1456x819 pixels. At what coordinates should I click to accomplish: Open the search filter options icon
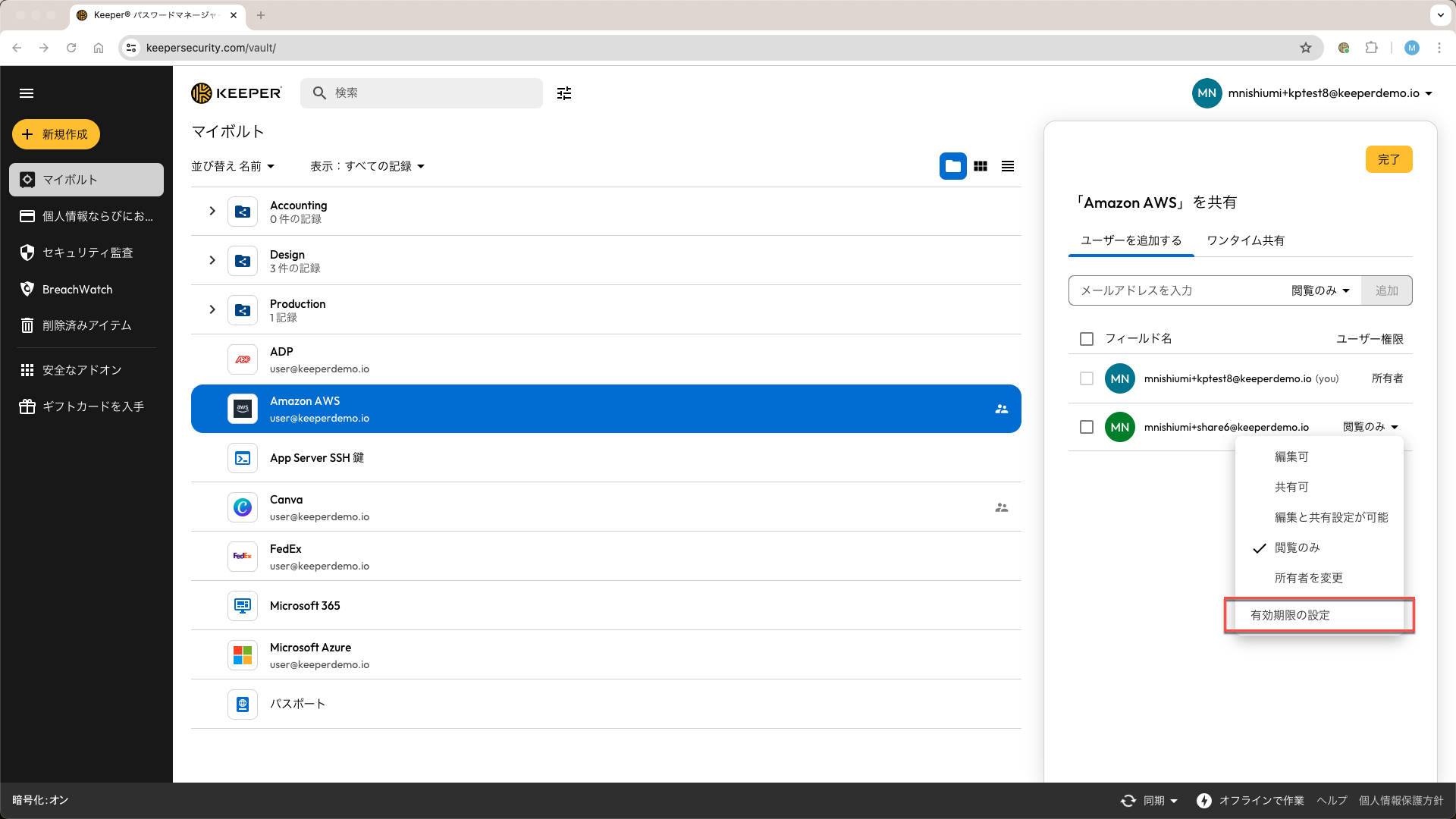tap(563, 93)
